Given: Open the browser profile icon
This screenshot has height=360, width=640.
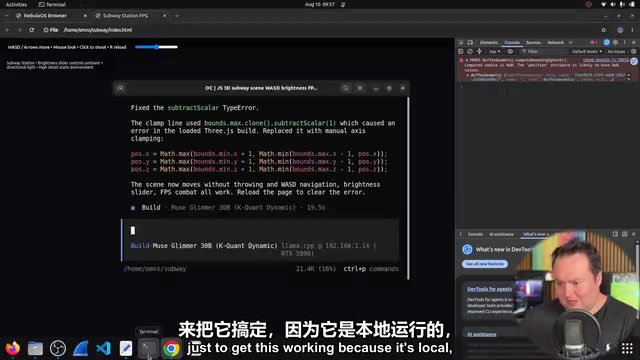Looking at the screenshot, I should point(620,30).
